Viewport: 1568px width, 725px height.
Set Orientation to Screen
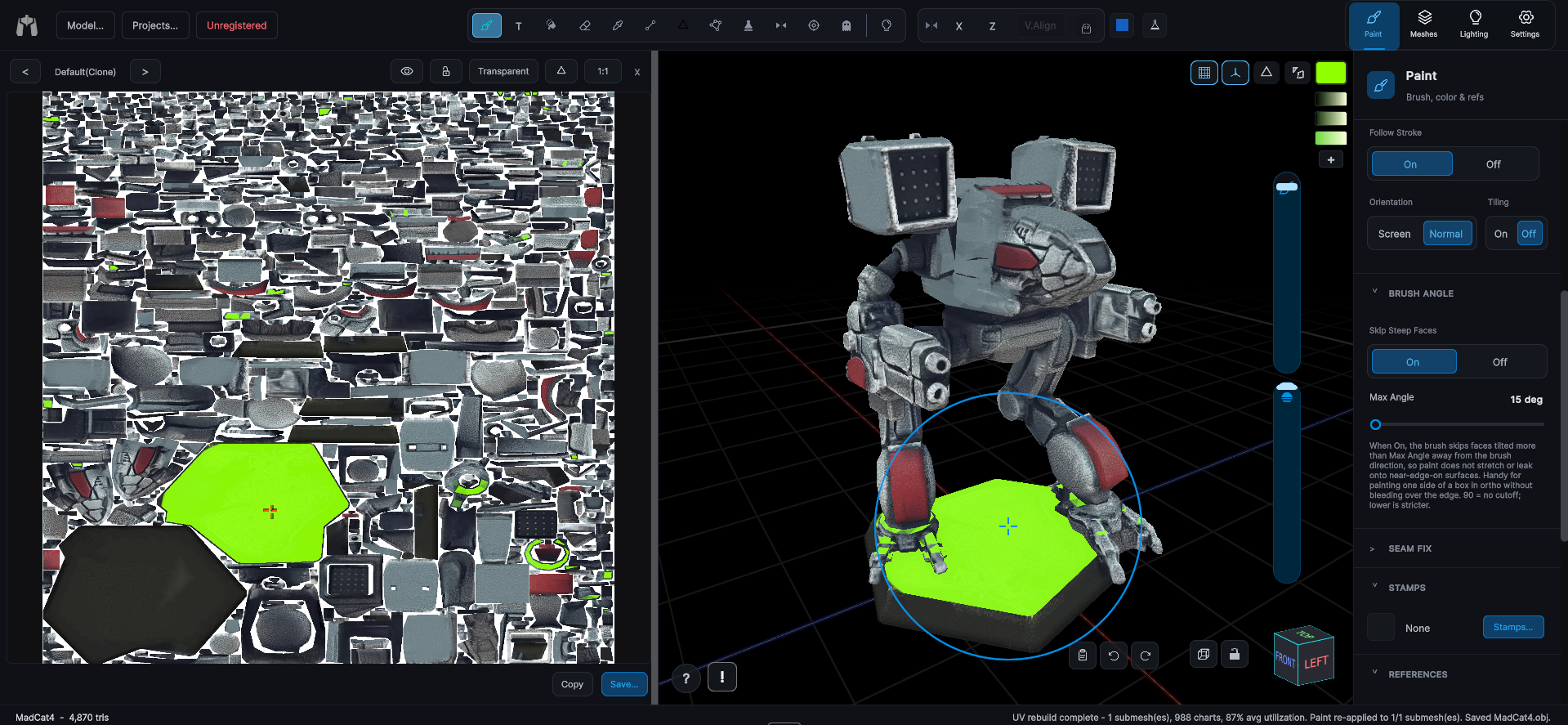[x=1395, y=234]
